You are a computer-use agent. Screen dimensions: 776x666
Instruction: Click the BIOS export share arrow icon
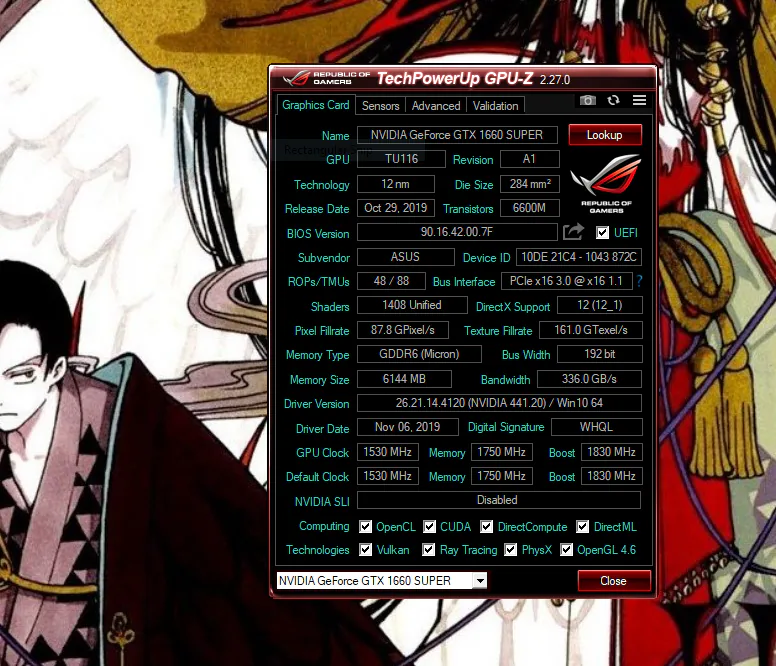click(574, 232)
